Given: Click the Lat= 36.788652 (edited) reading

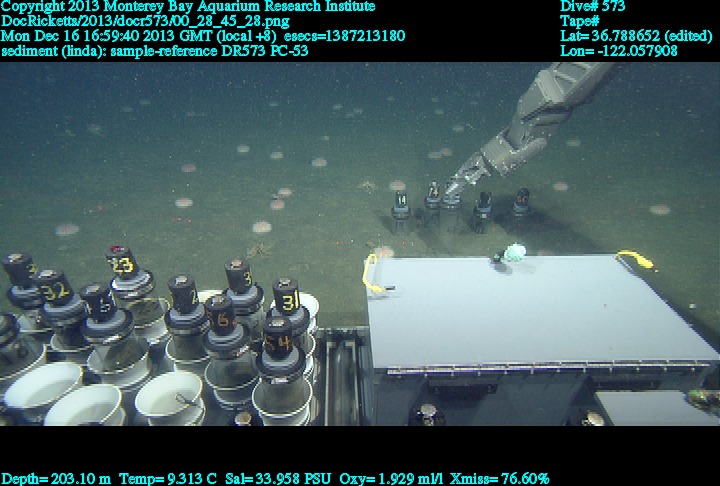Looking at the screenshot, I should [x=636, y=36].
